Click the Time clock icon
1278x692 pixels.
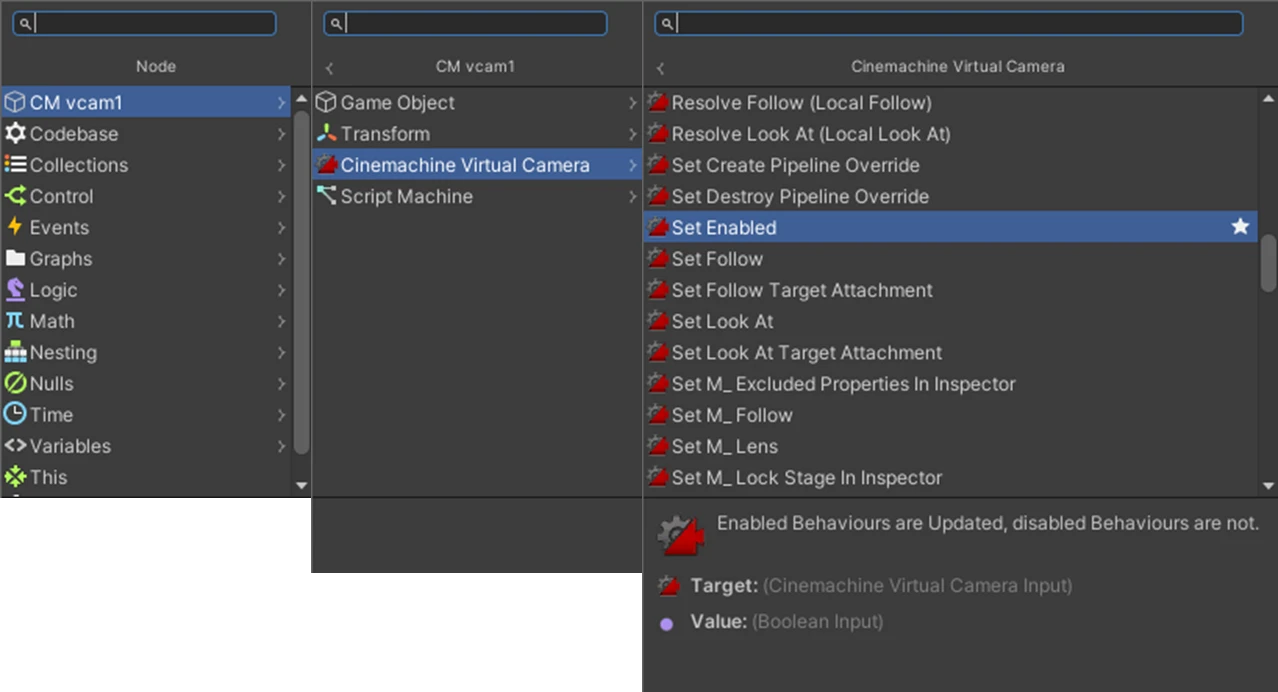coord(15,414)
